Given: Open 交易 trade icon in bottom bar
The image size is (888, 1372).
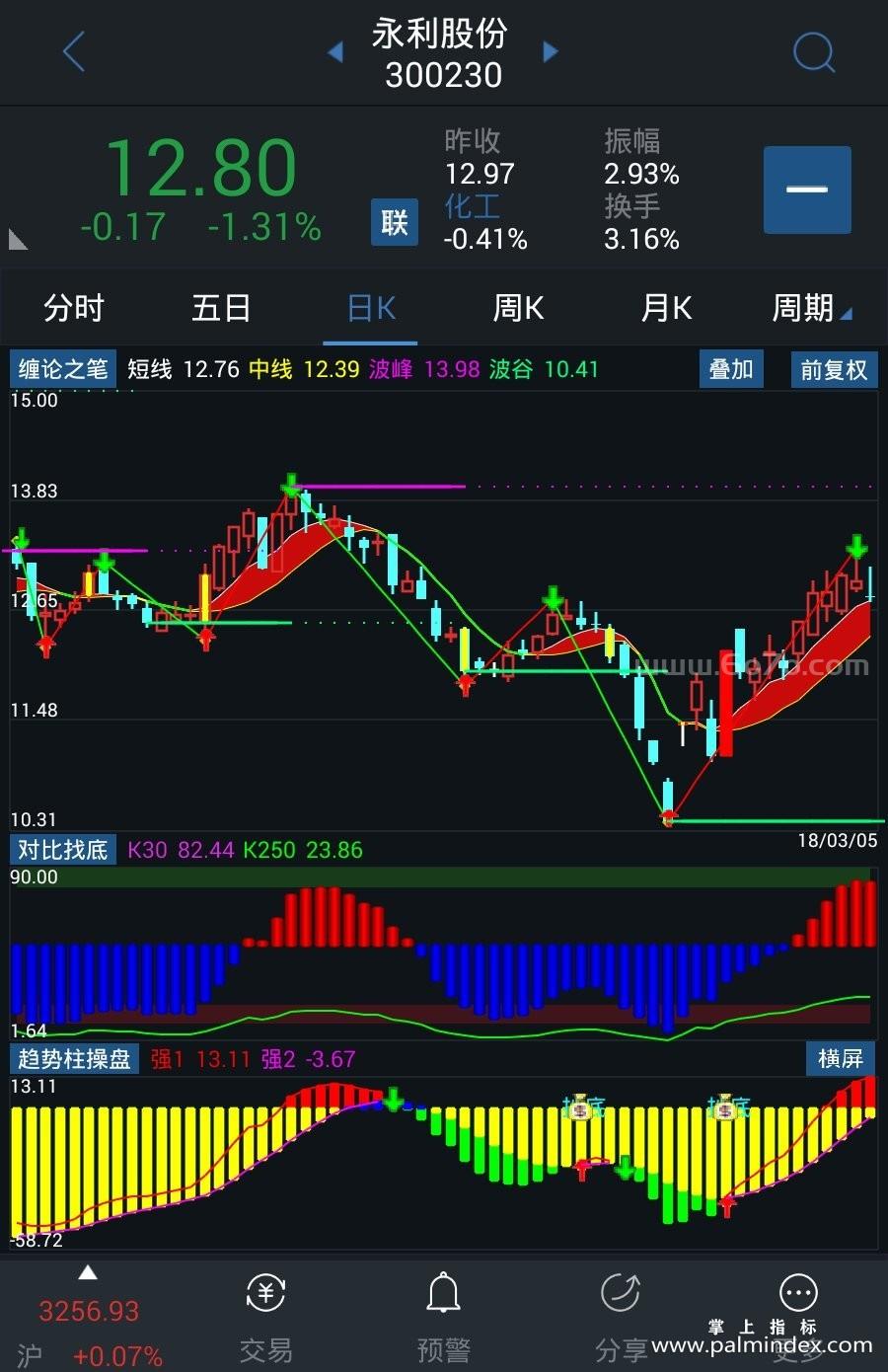Looking at the screenshot, I should coord(265,1318).
